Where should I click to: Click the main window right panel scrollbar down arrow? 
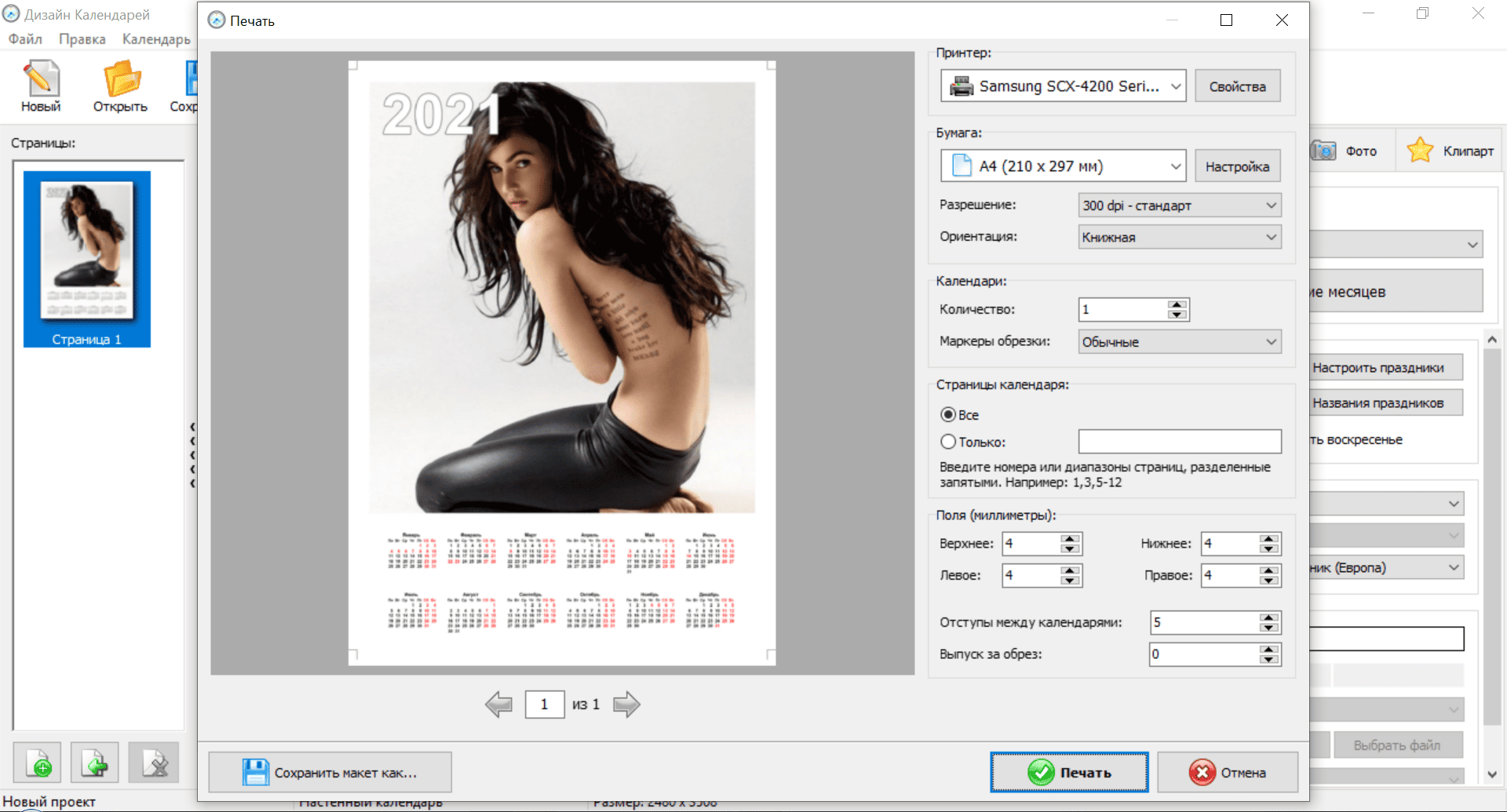(1492, 774)
